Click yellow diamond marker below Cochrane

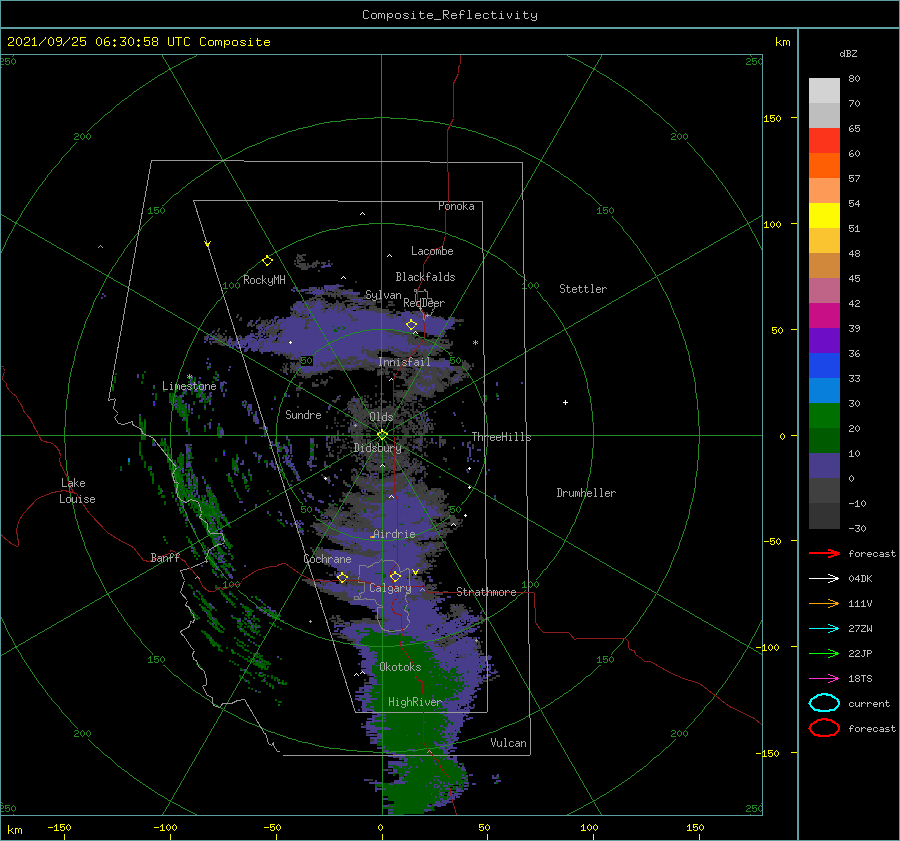point(342,577)
